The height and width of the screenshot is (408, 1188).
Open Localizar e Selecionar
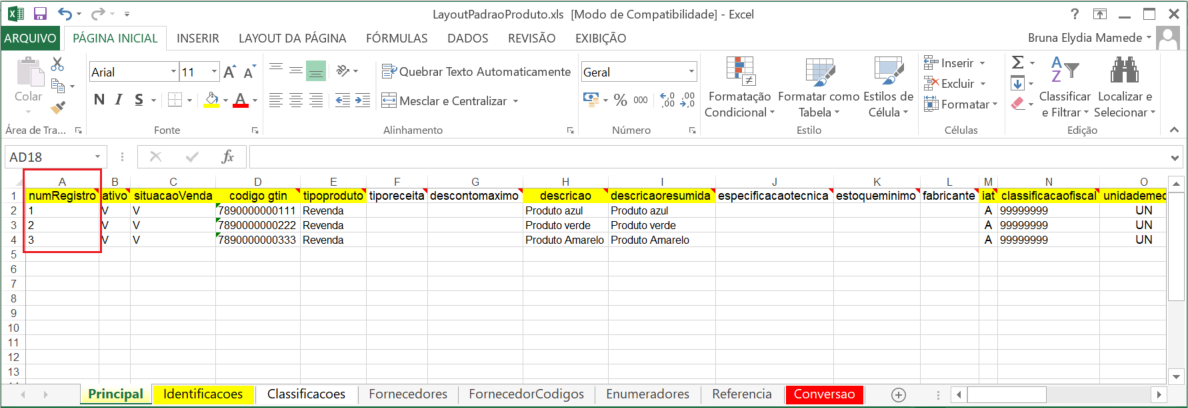pos(1126,88)
